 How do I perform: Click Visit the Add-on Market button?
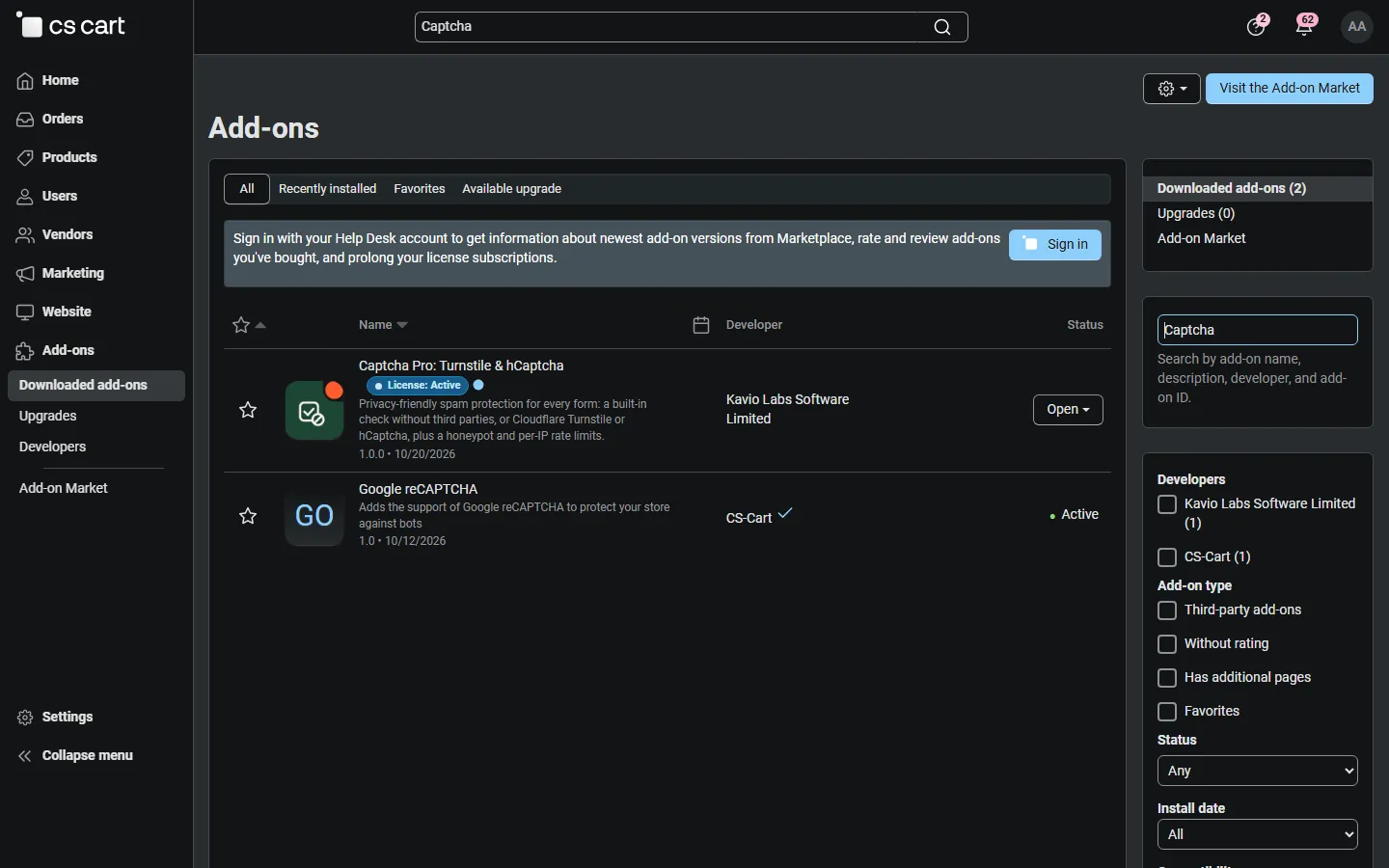1290,89
